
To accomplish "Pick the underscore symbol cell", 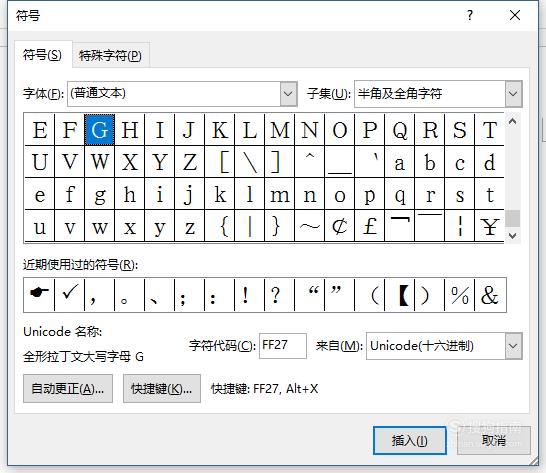I will 340,162.
